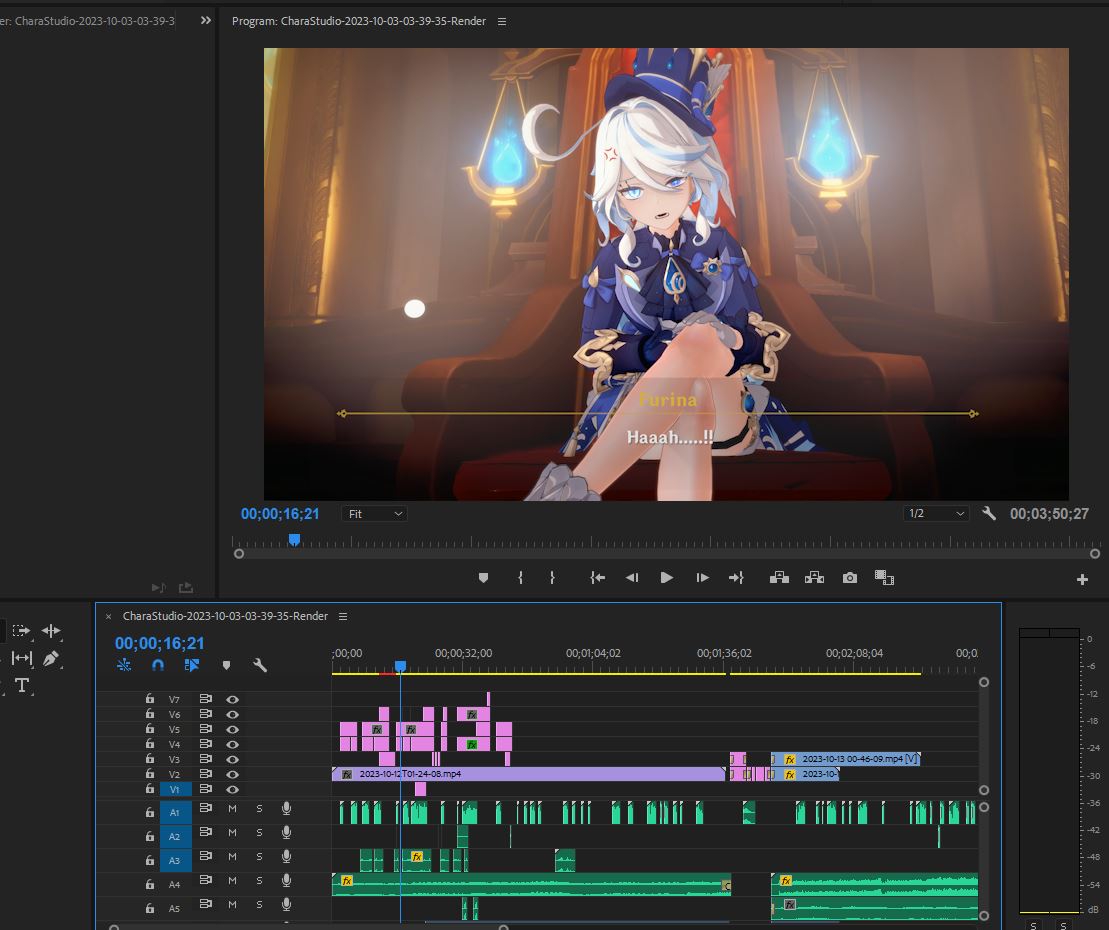Image resolution: width=1109 pixels, height=930 pixels.
Task: Hide track V2 with eye icon
Action: pyautogui.click(x=232, y=774)
